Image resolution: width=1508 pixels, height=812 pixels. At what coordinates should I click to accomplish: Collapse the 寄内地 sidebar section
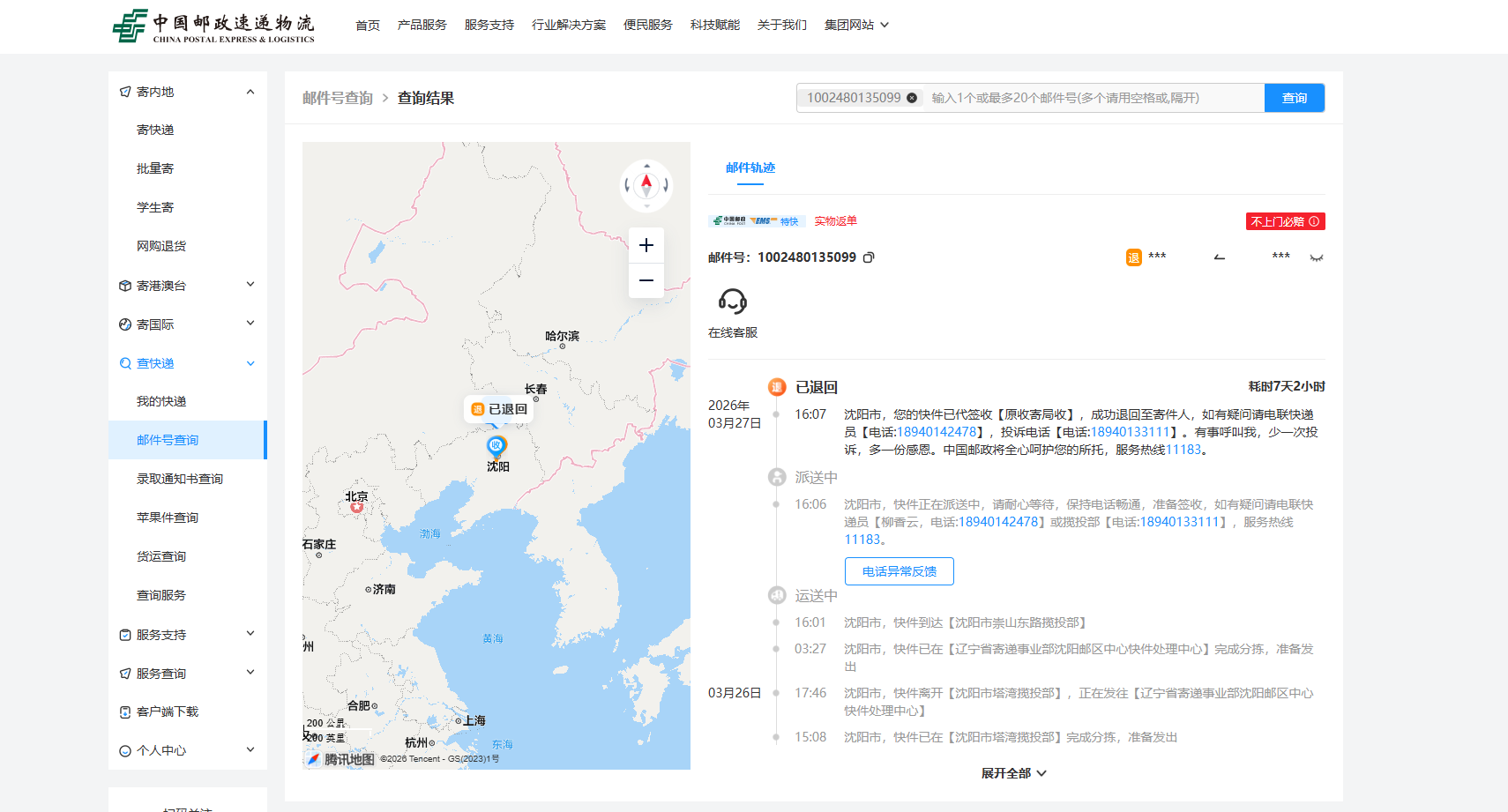[250, 92]
